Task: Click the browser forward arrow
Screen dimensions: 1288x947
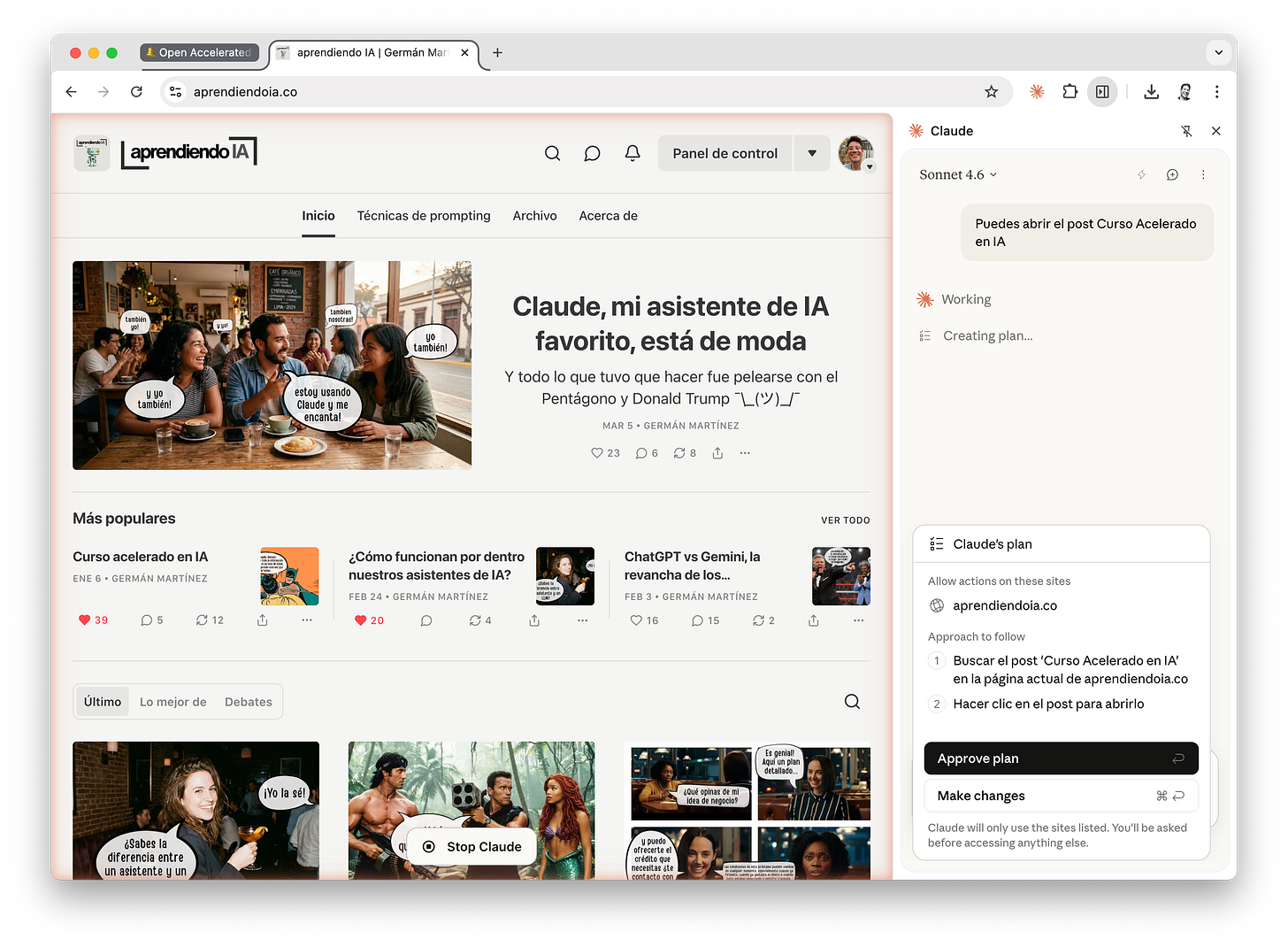Action: (x=103, y=91)
